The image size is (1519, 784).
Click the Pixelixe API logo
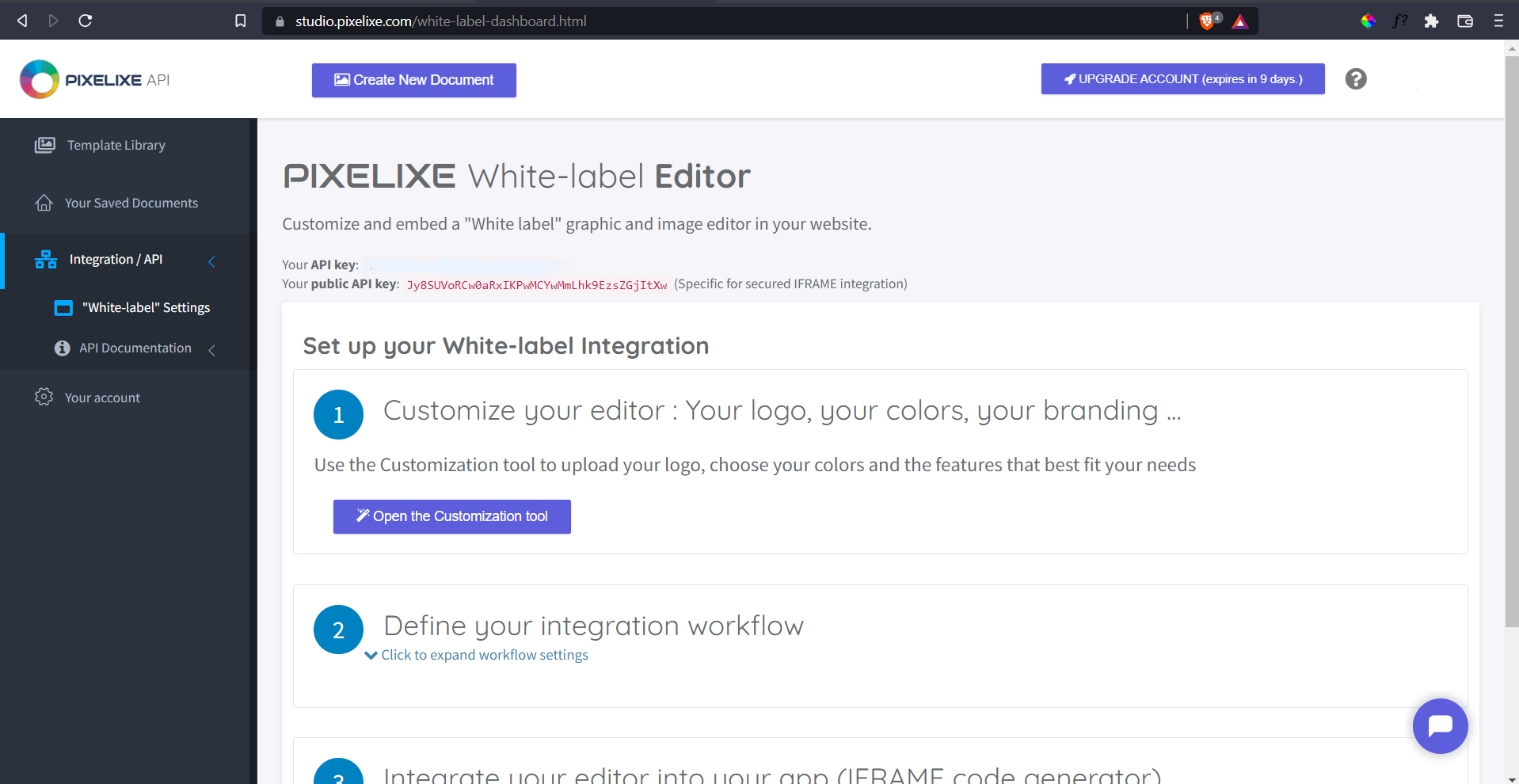[x=95, y=79]
